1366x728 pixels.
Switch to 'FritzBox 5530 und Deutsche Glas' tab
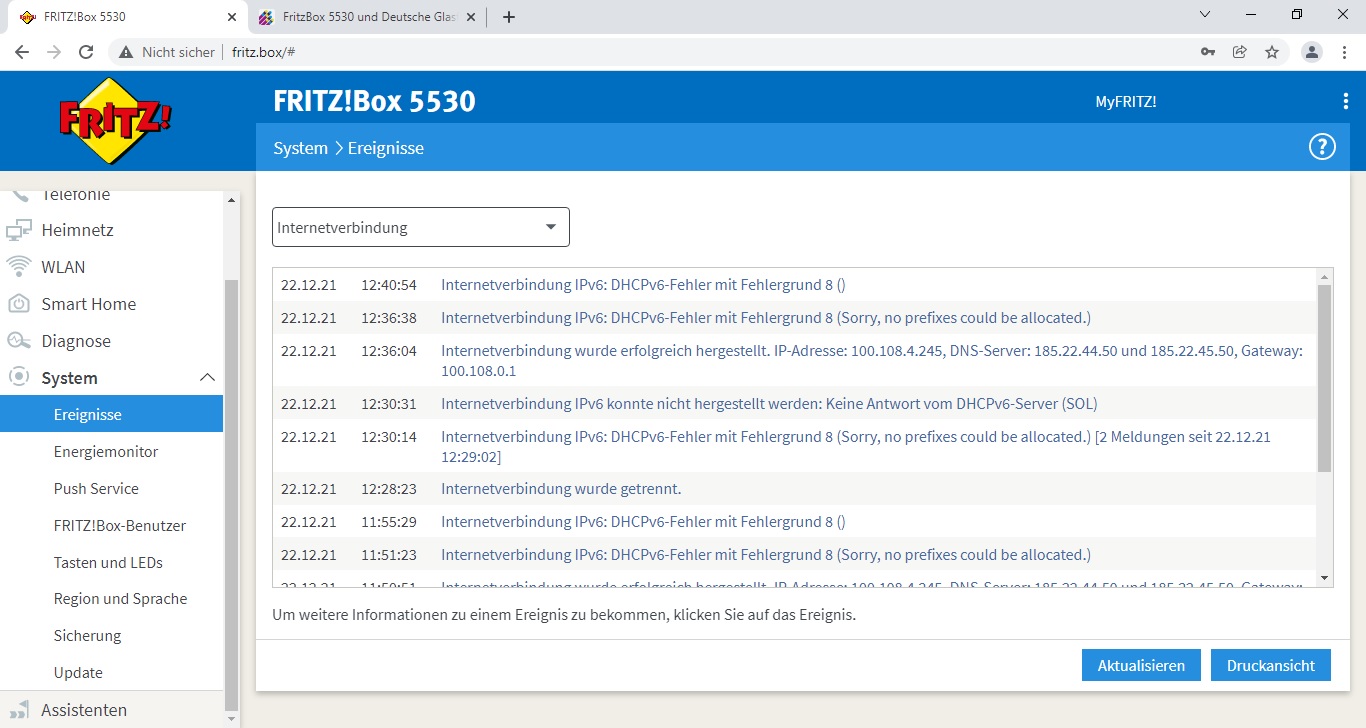point(366,17)
